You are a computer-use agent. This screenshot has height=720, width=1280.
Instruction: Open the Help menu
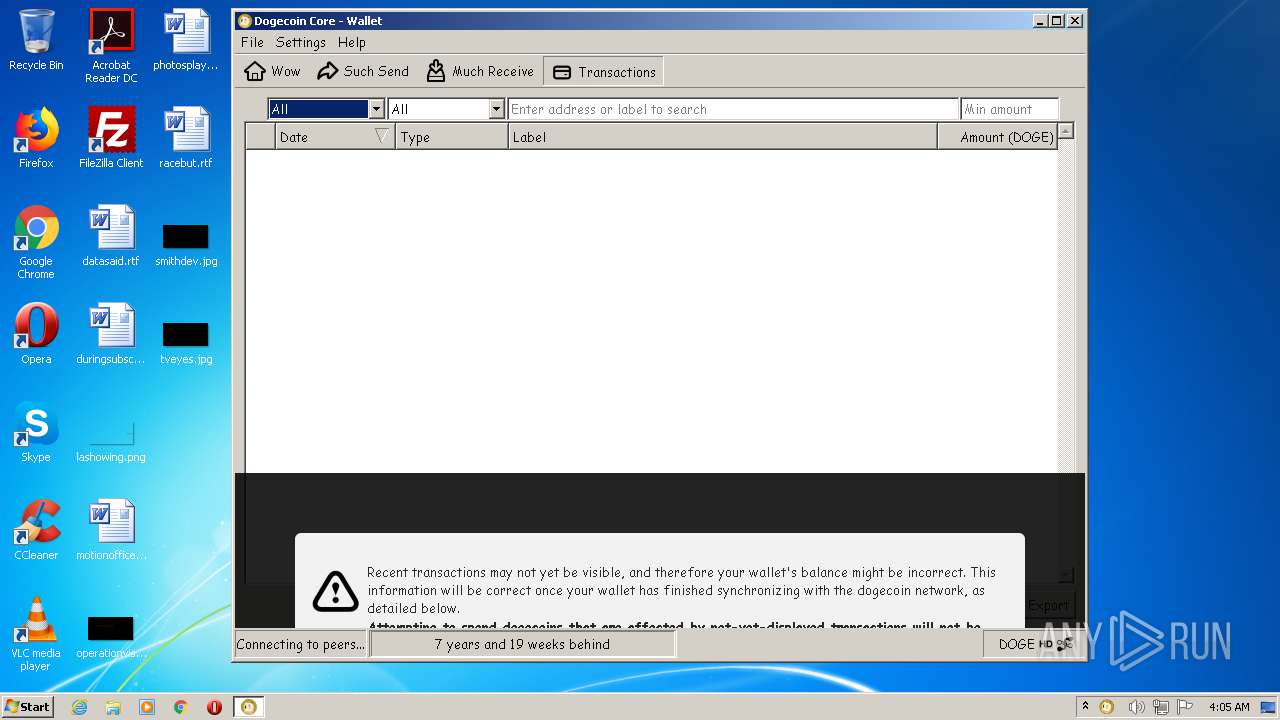(351, 42)
